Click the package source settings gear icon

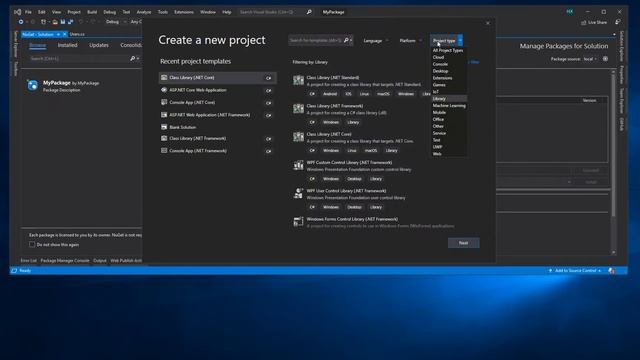[x=605, y=59]
